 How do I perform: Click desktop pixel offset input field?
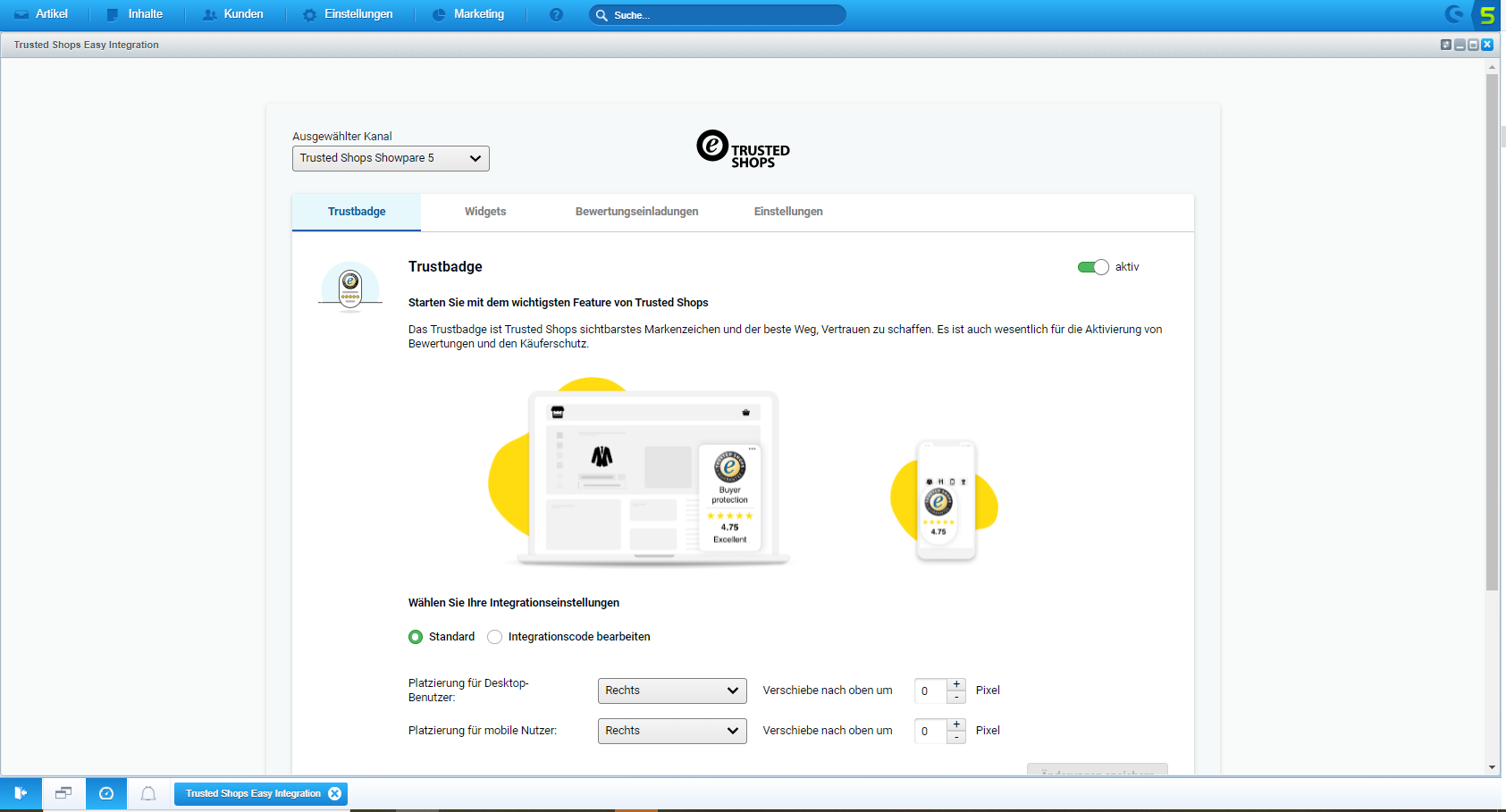pos(930,691)
